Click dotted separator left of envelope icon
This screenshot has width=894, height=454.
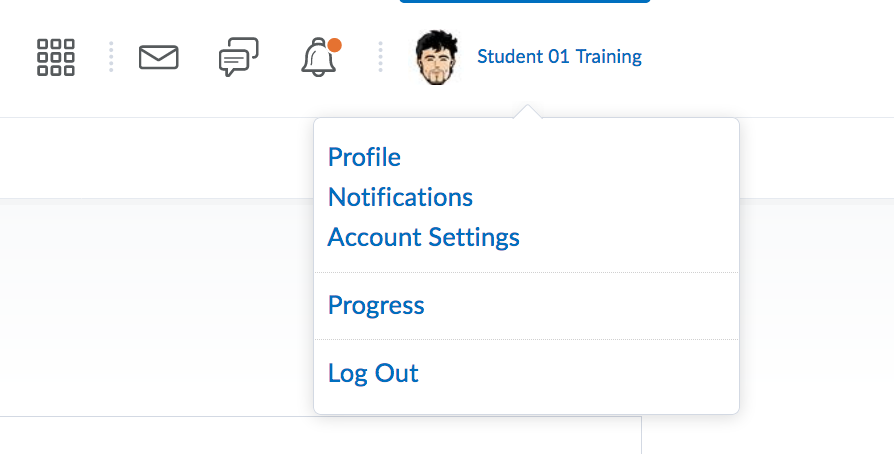[x=111, y=57]
